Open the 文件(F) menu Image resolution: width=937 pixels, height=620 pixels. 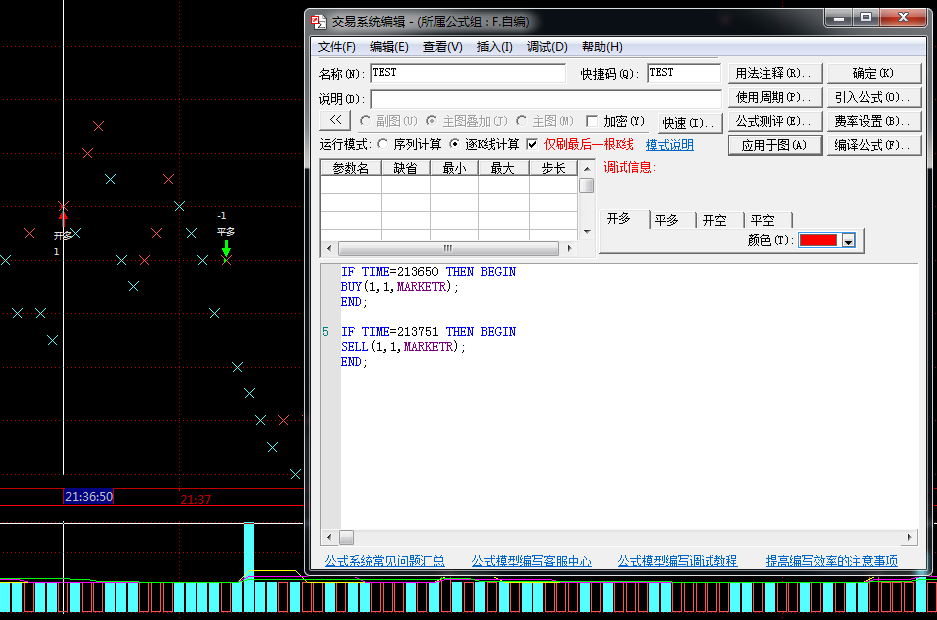click(x=336, y=47)
